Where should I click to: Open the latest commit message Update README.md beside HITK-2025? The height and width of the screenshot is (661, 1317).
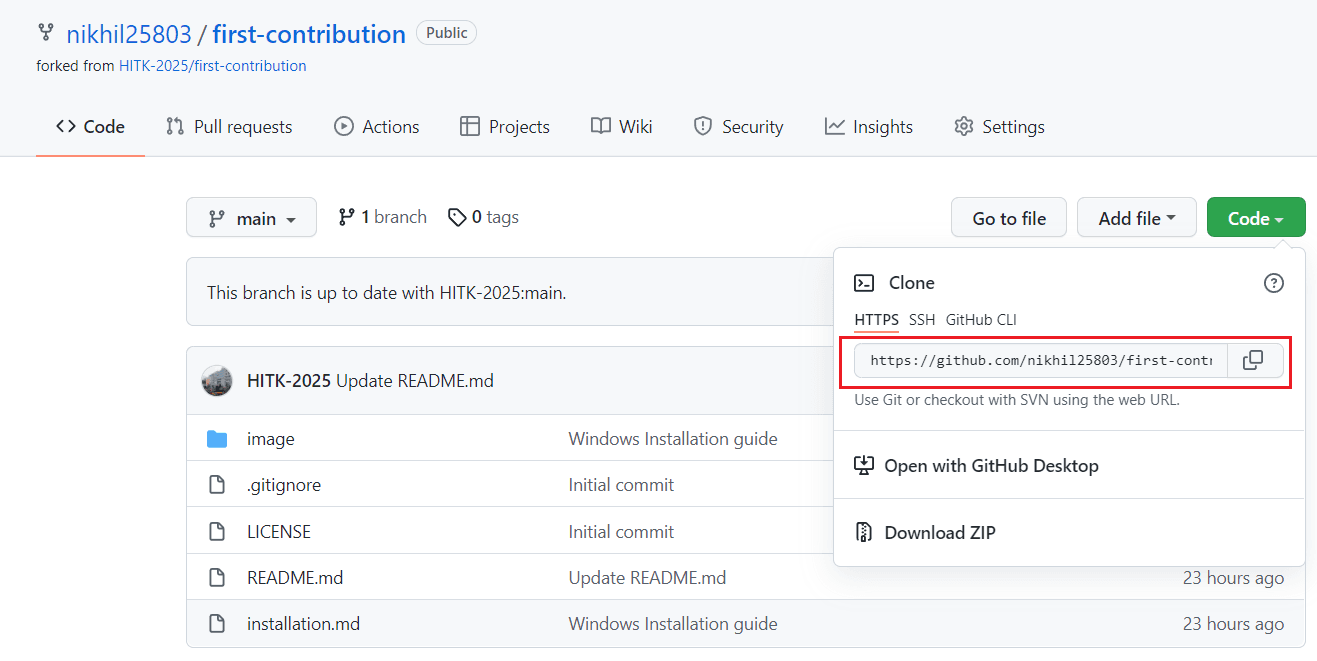[415, 381]
